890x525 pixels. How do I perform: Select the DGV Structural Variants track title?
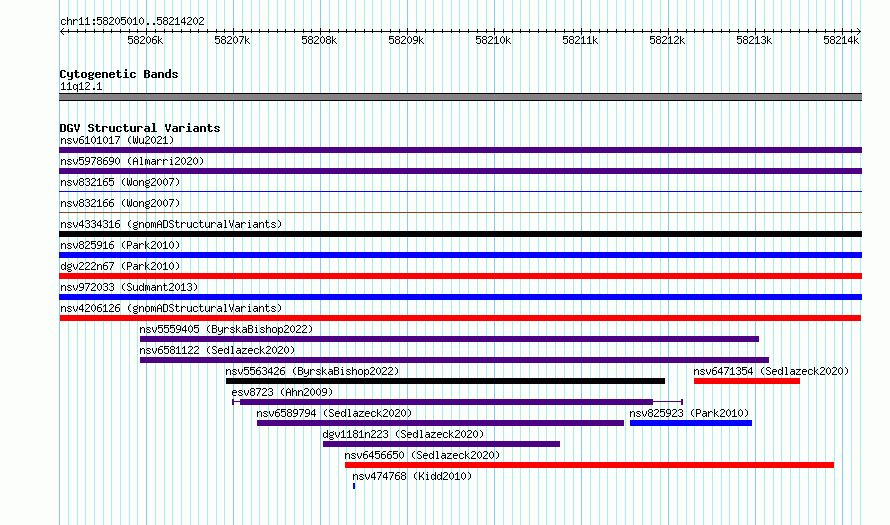point(140,128)
